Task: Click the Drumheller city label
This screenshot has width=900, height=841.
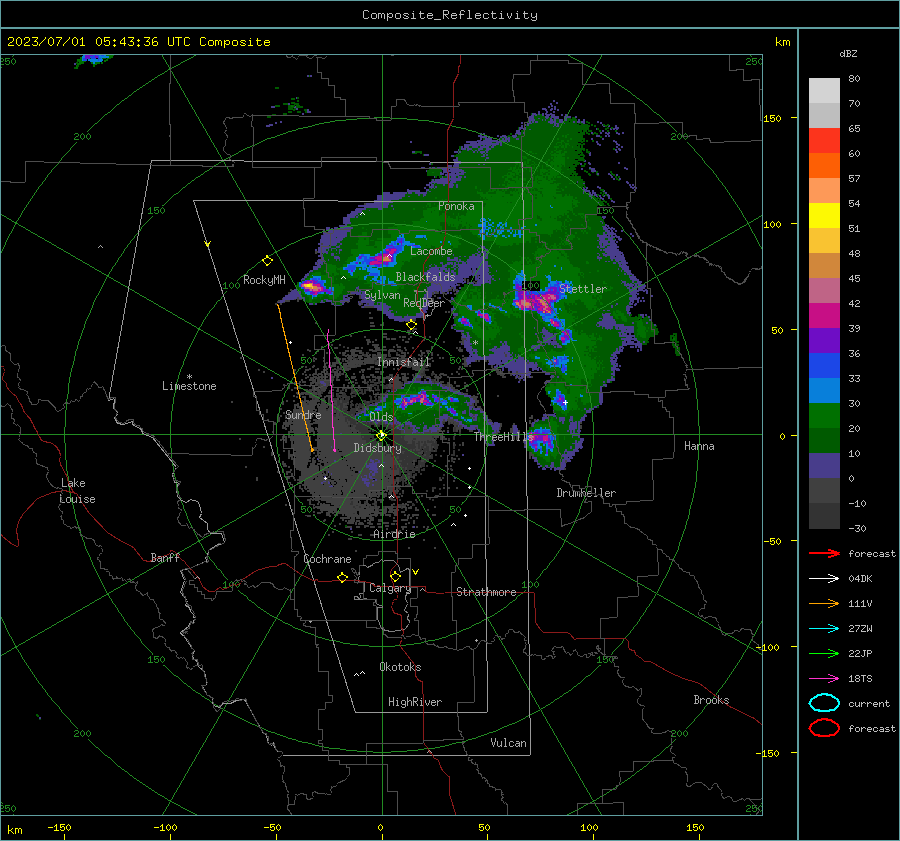Action: tap(586, 493)
